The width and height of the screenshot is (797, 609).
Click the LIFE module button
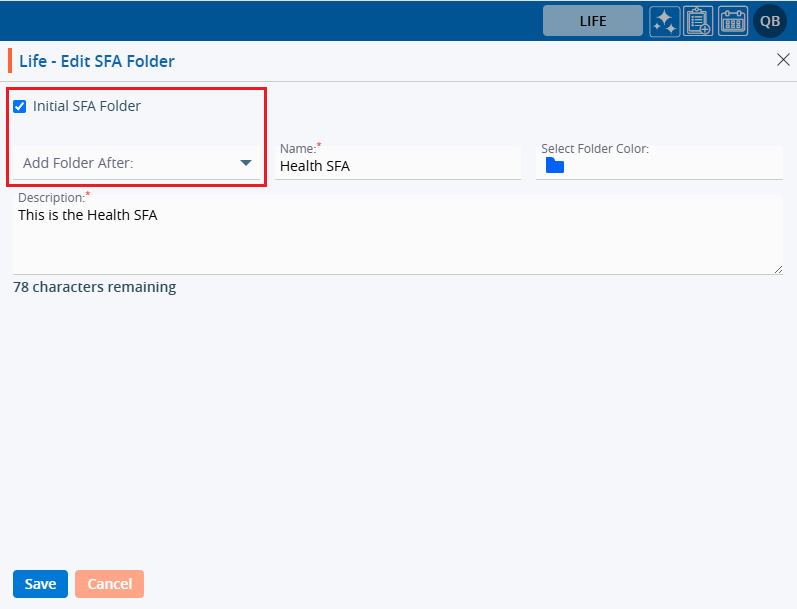pos(593,21)
